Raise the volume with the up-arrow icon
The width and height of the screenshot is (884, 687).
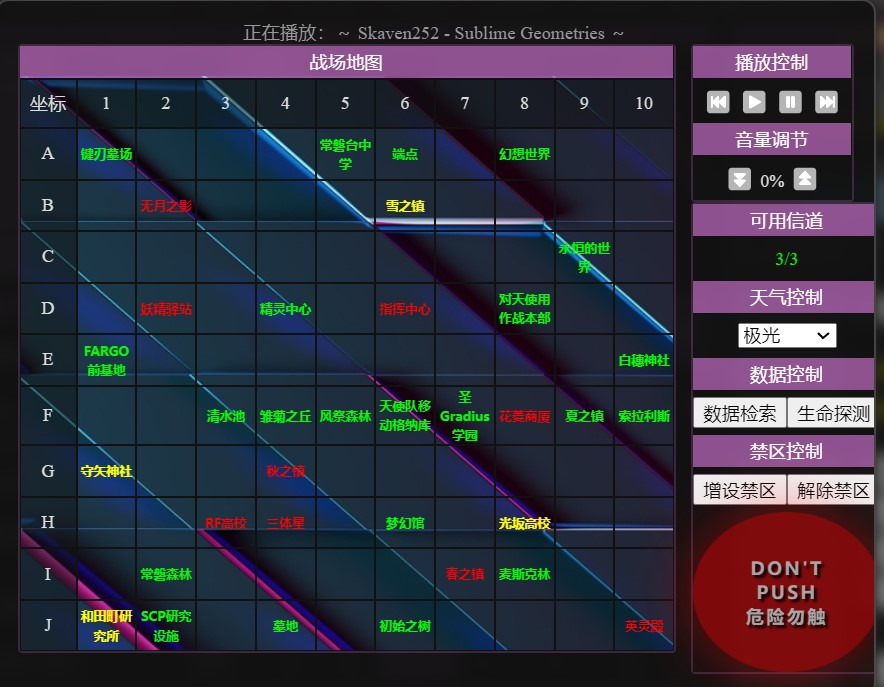click(x=805, y=180)
